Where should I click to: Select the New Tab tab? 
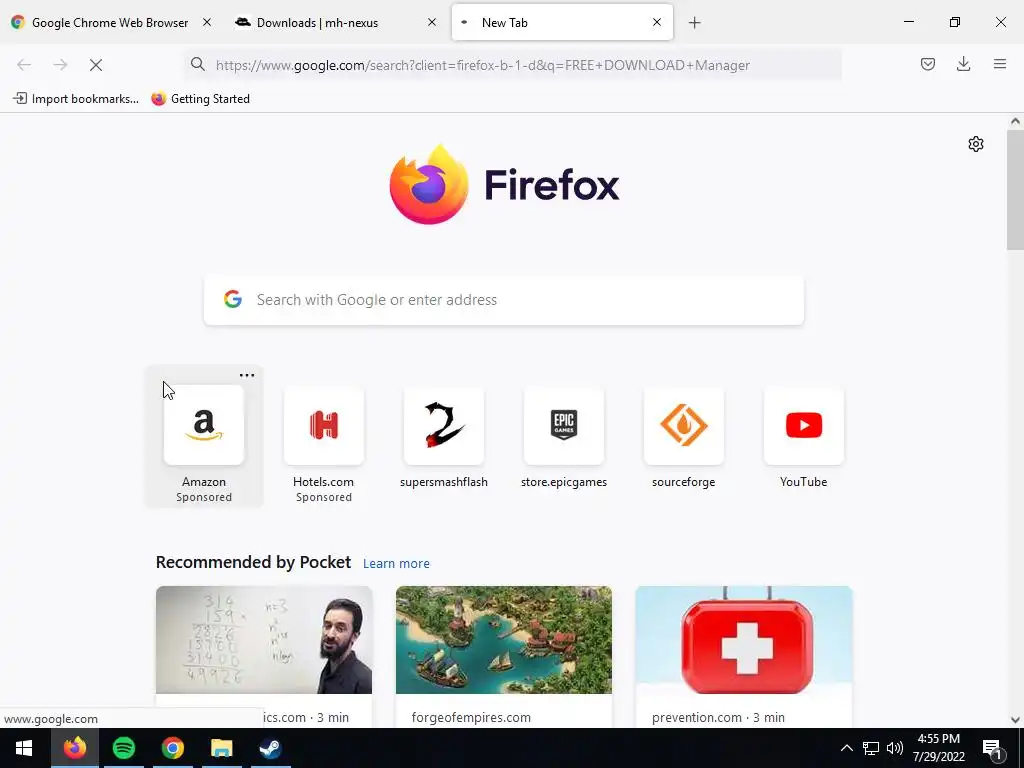(x=562, y=23)
